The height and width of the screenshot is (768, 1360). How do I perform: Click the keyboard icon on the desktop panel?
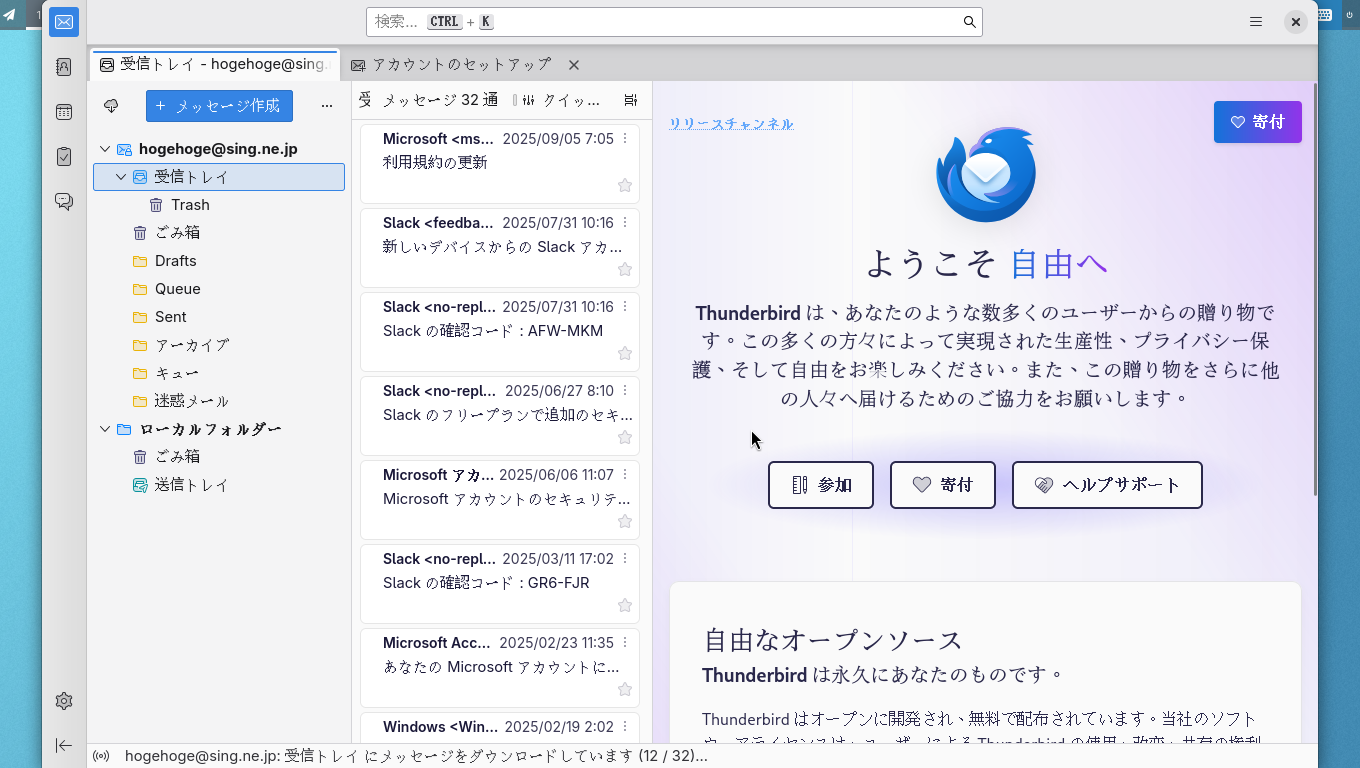1324,15
